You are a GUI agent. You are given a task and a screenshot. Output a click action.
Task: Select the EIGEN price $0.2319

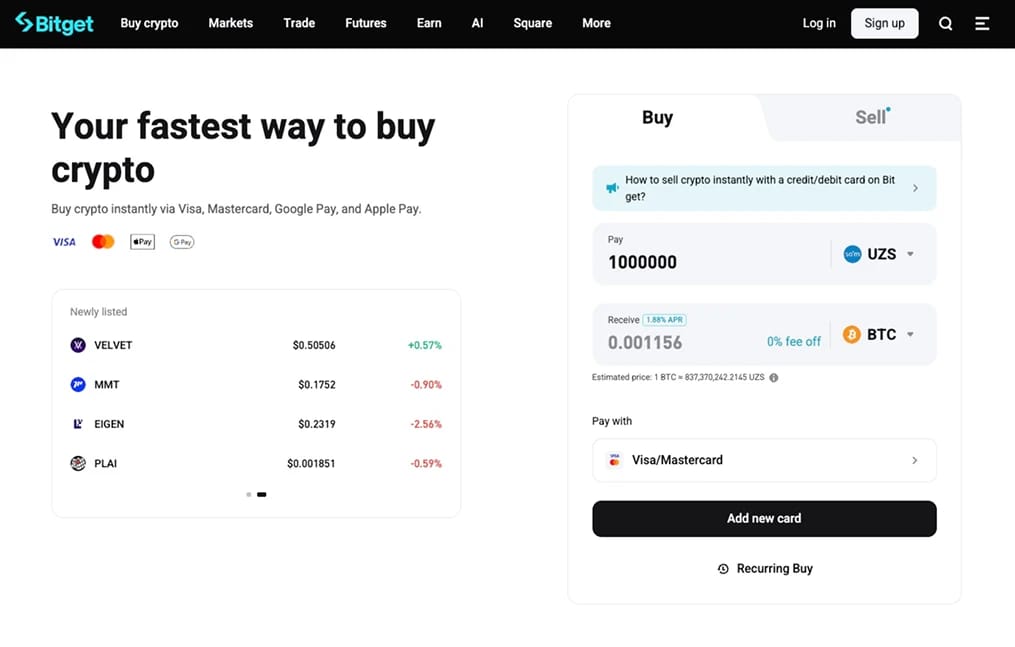(x=317, y=424)
